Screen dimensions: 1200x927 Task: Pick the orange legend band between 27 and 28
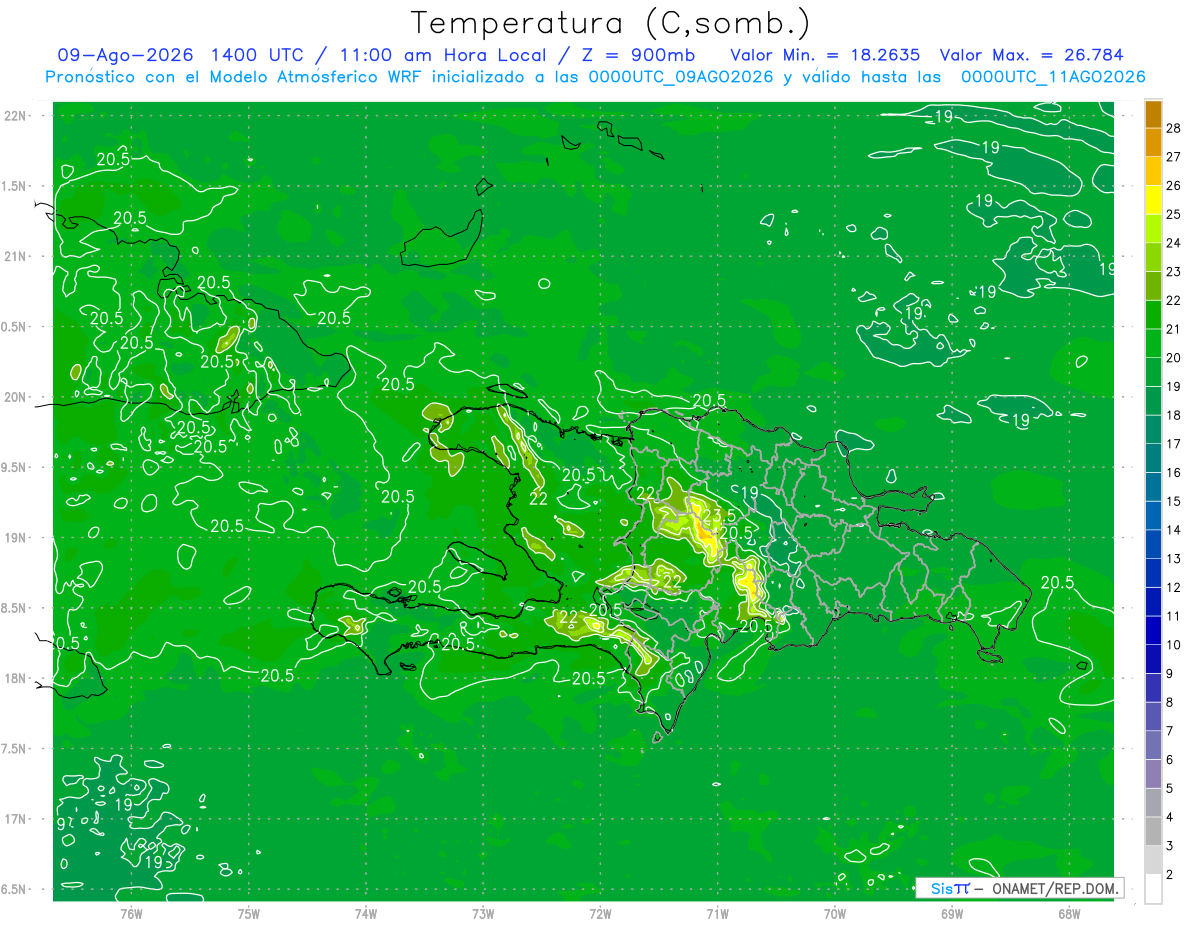1153,143
